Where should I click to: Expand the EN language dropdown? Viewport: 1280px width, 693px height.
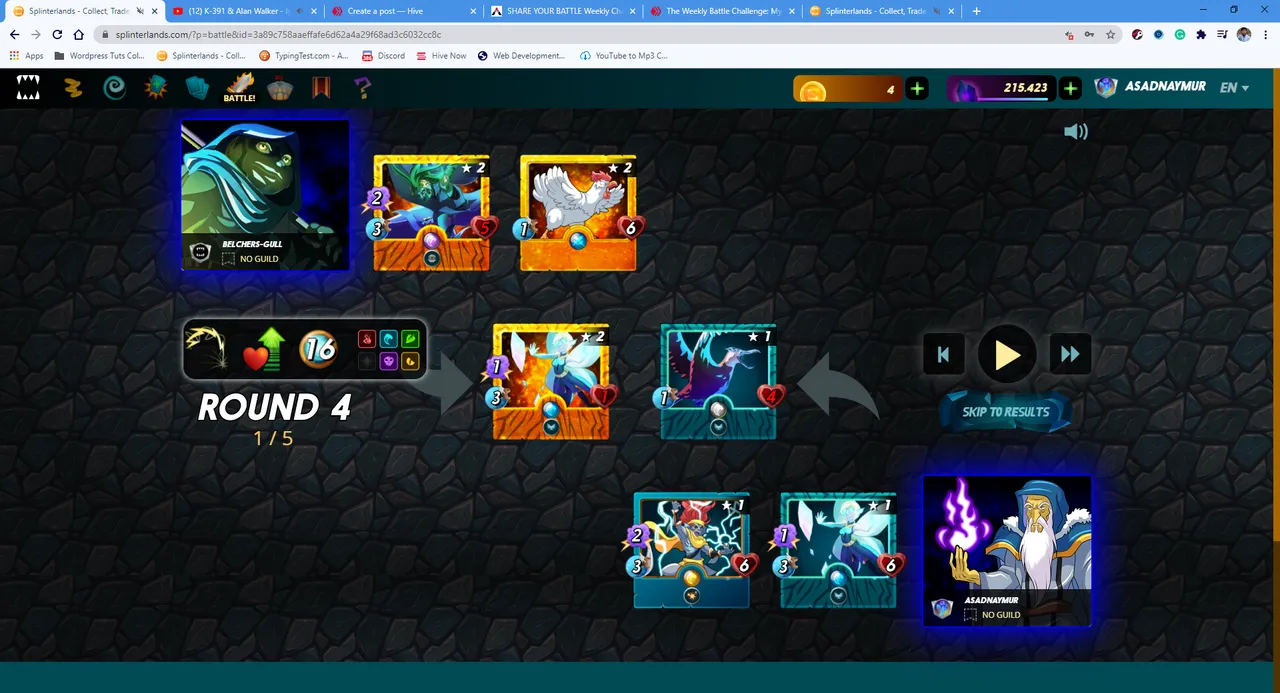click(1234, 88)
